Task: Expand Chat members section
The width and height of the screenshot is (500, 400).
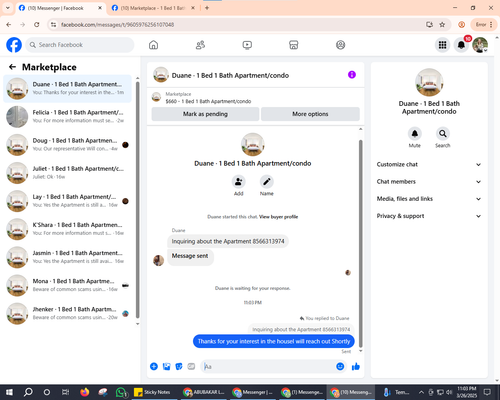Action: (429, 182)
